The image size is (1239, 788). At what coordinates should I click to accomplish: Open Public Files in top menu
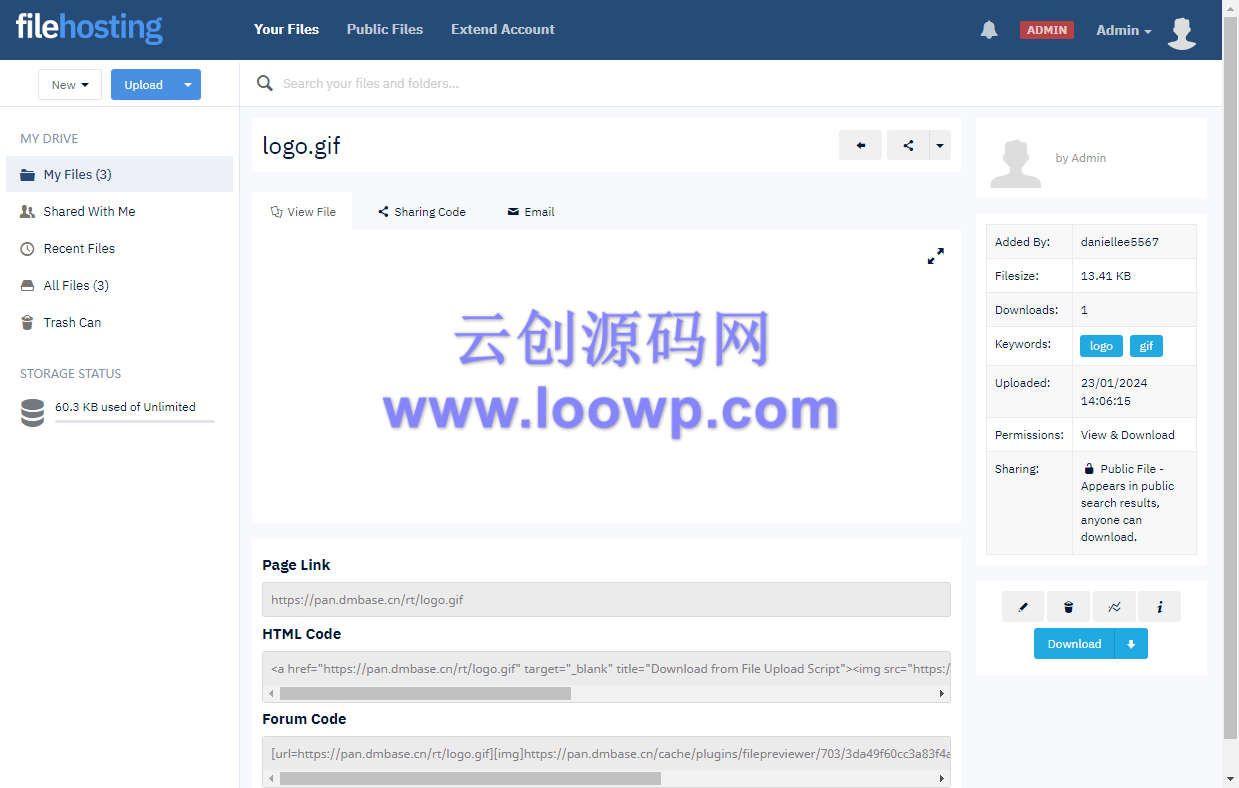tap(385, 29)
